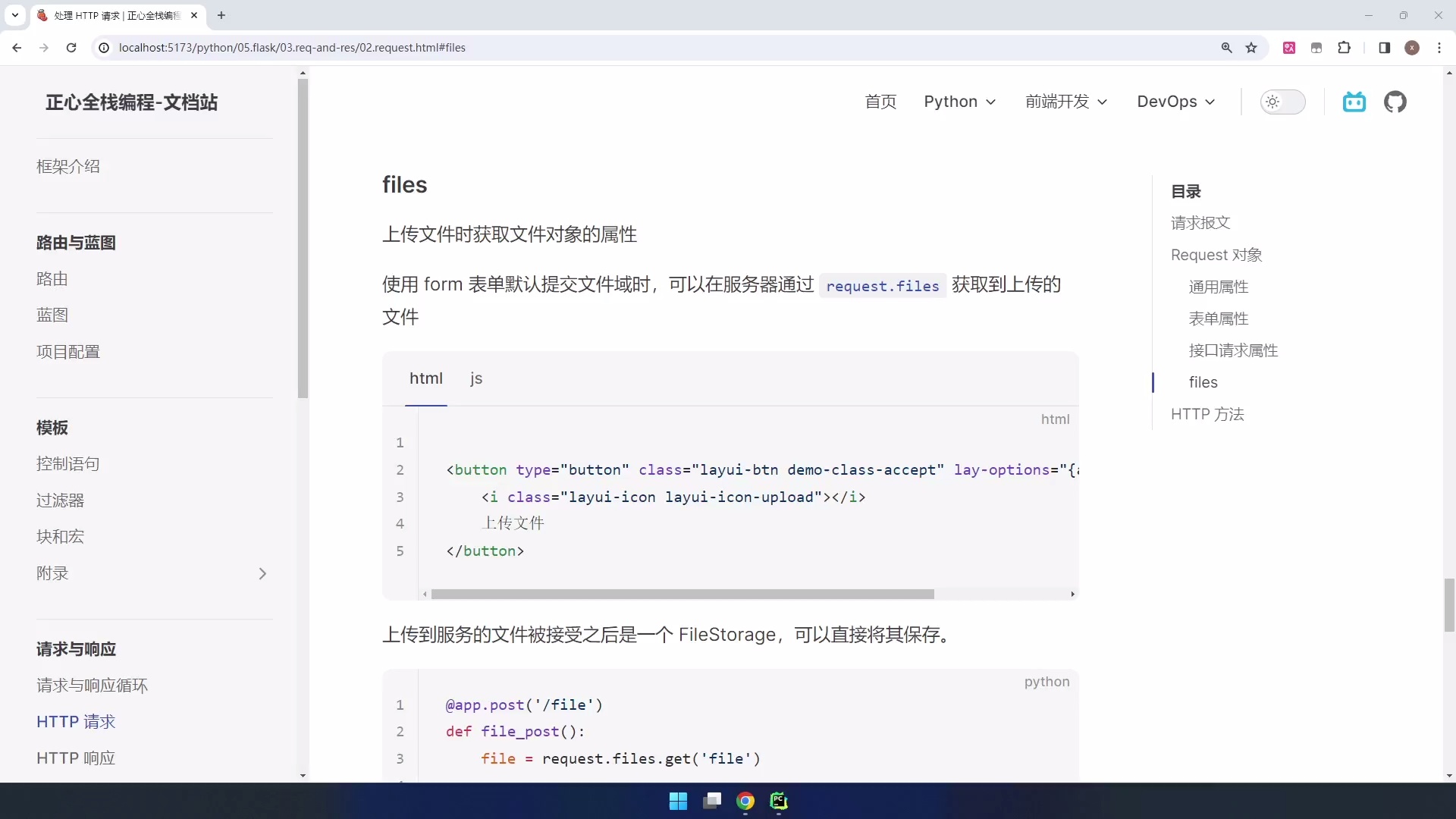The width and height of the screenshot is (1456, 819).
Task: Expand the 附录 sidebar section
Action: click(x=152, y=573)
